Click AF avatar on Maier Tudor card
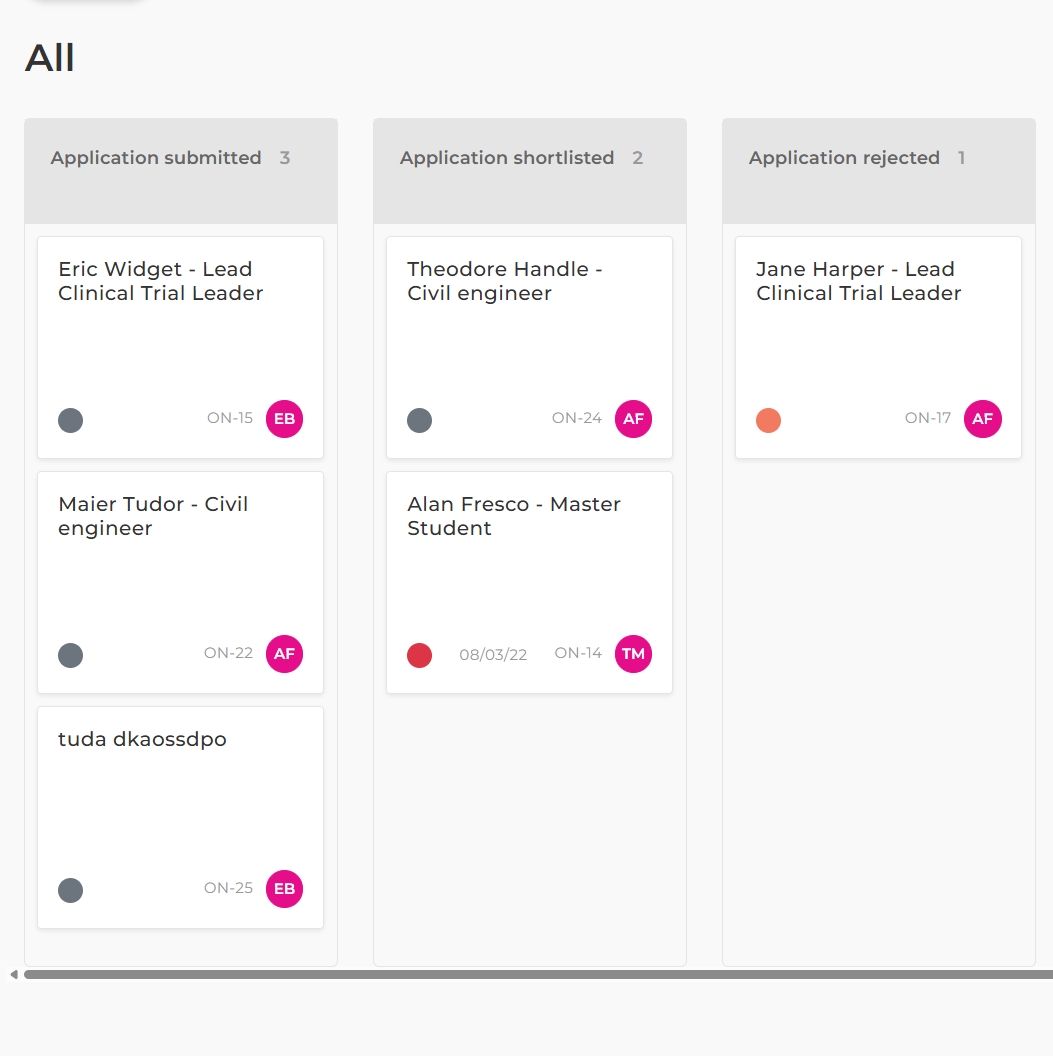The width and height of the screenshot is (1053, 1056). click(284, 654)
